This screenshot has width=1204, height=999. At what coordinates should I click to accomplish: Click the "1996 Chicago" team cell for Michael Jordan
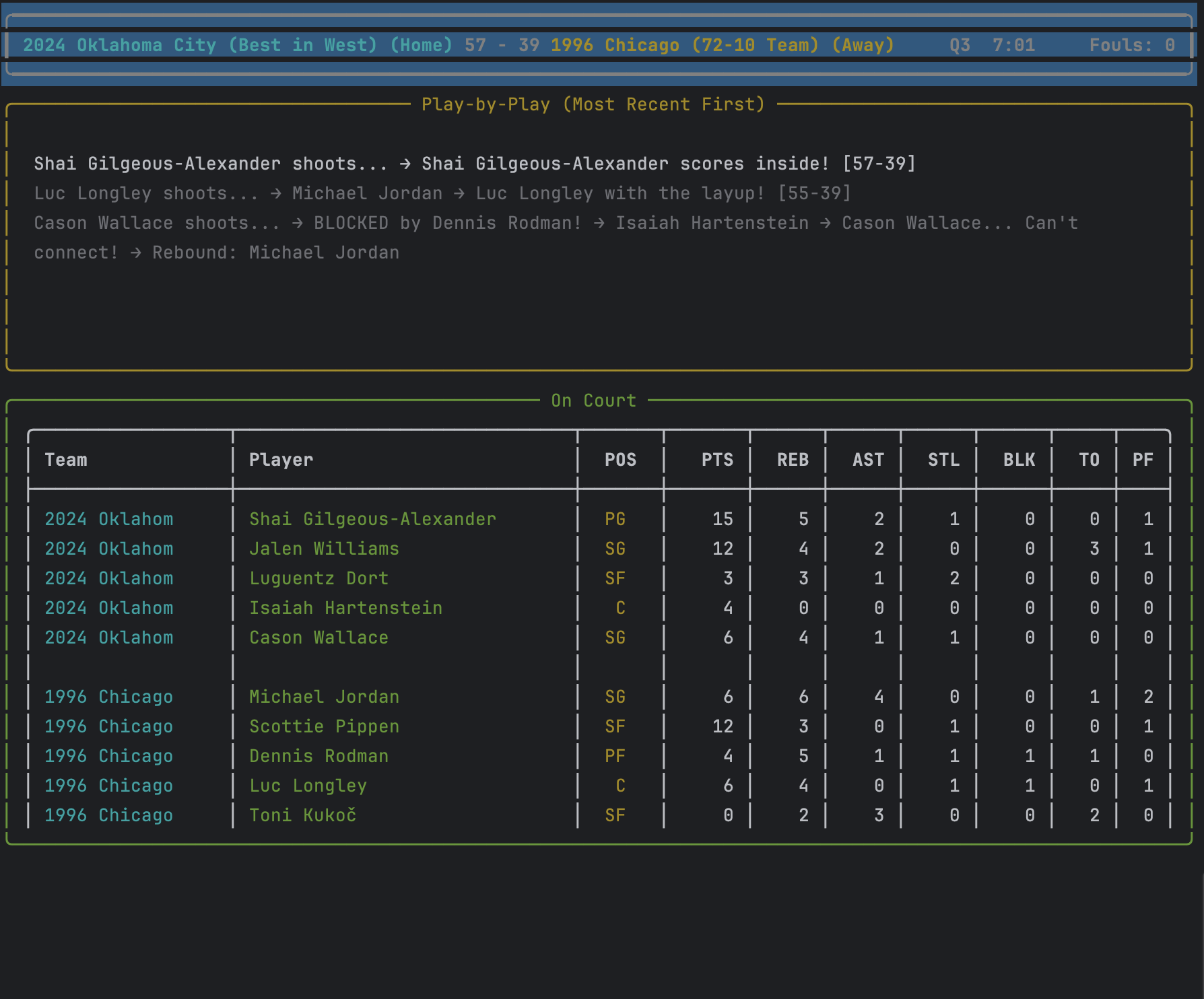(108, 697)
